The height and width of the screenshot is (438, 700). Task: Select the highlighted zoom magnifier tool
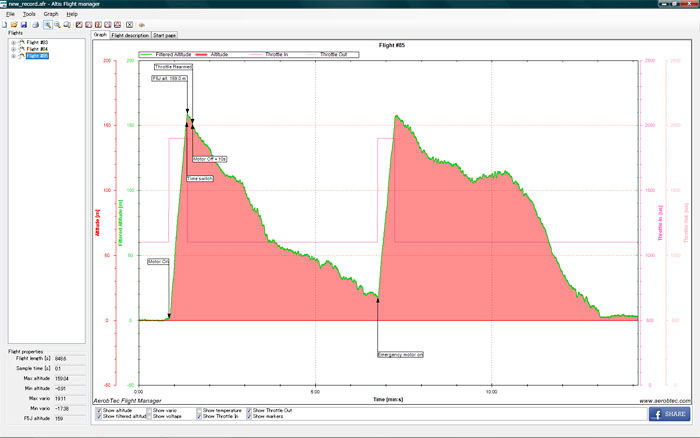47,25
